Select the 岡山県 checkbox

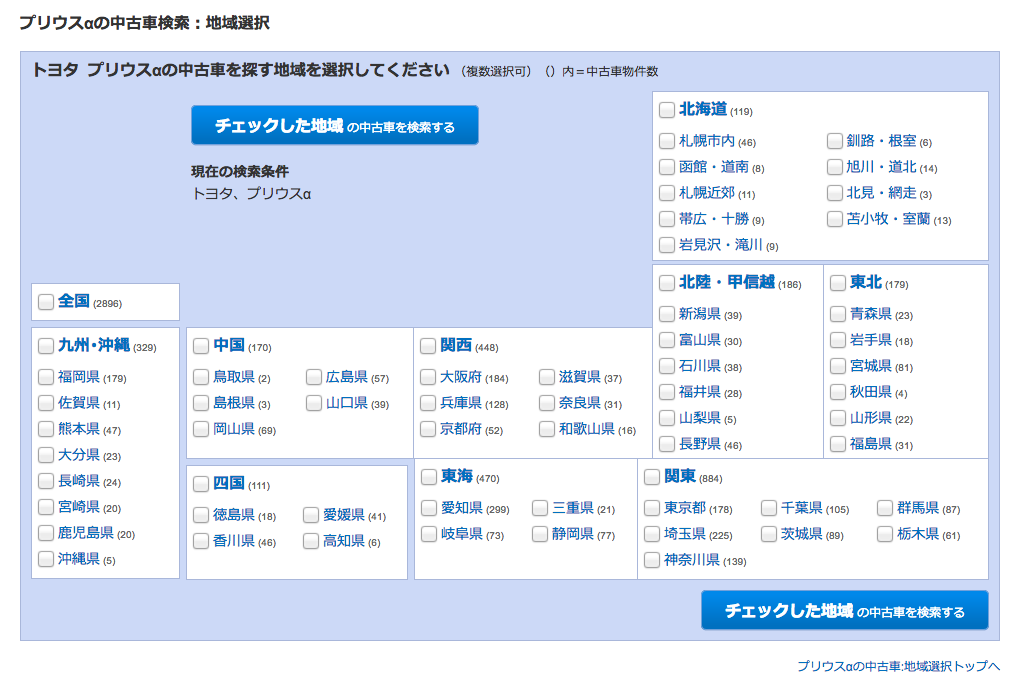tap(201, 429)
